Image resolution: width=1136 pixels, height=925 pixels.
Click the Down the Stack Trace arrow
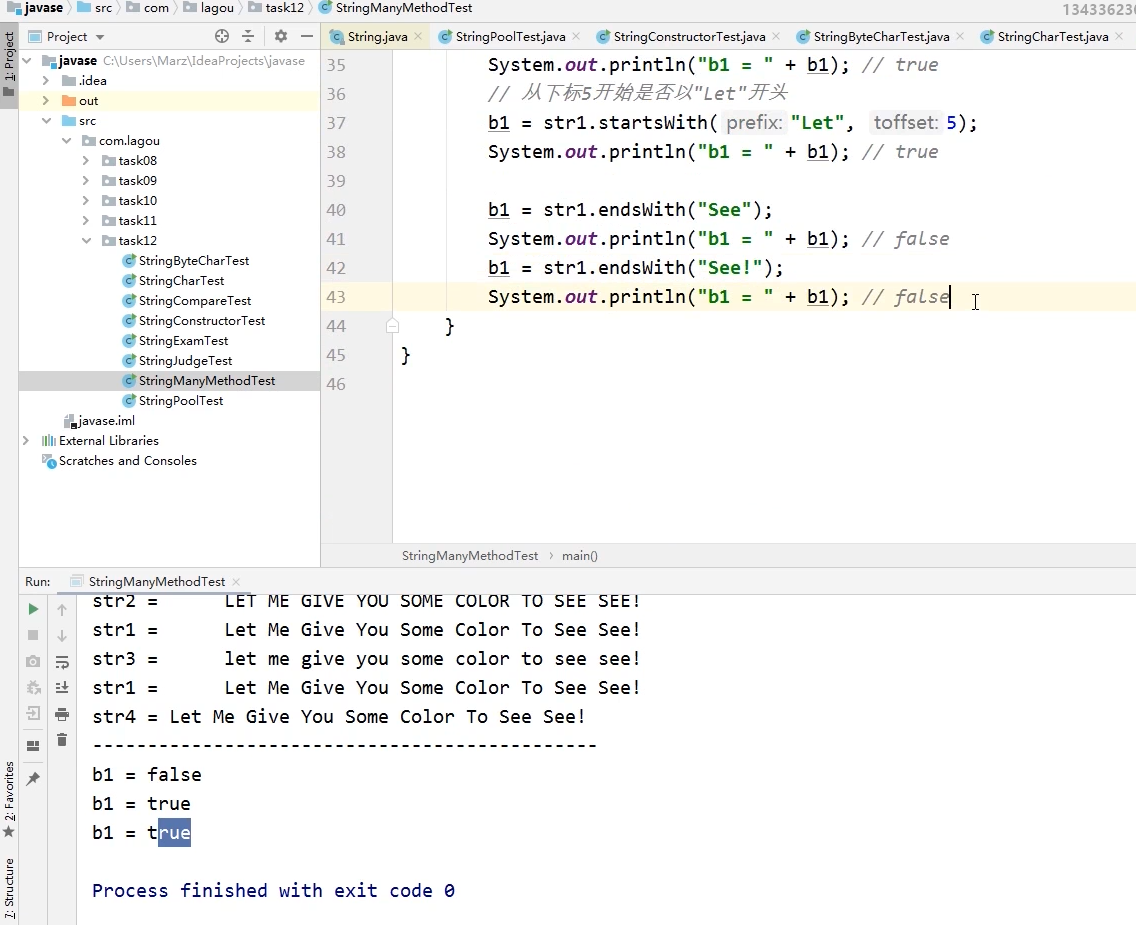[62, 635]
